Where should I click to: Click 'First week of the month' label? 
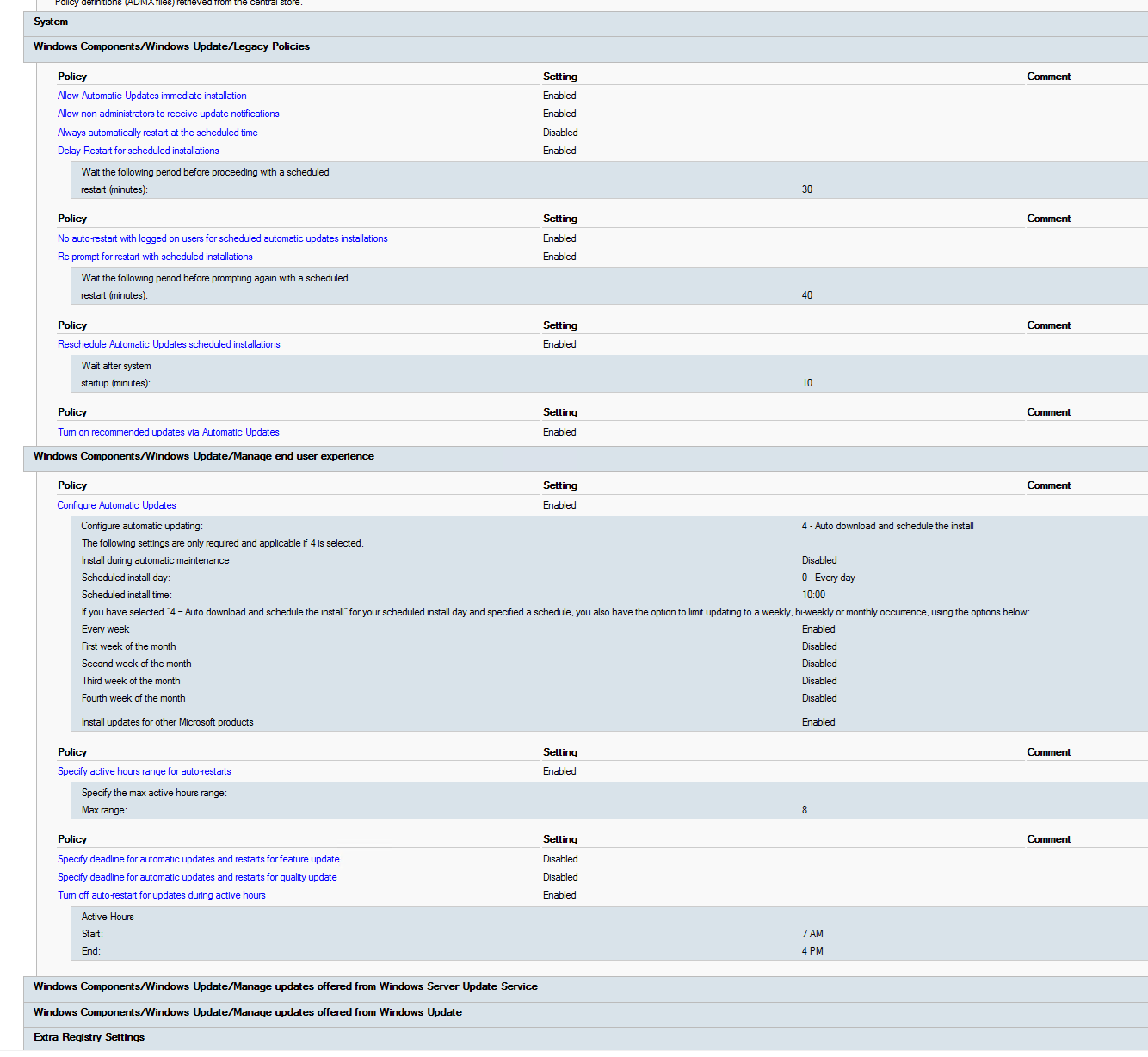point(129,646)
